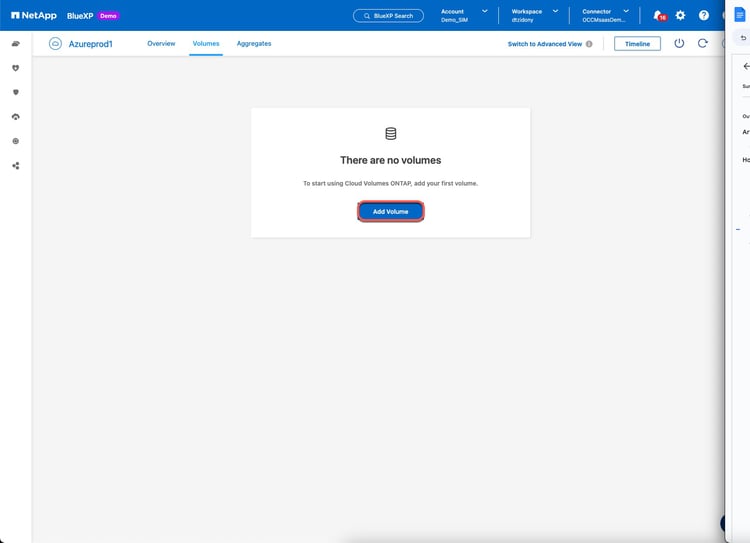750x543 pixels.
Task: Click the Add Volume button
Action: [390, 211]
